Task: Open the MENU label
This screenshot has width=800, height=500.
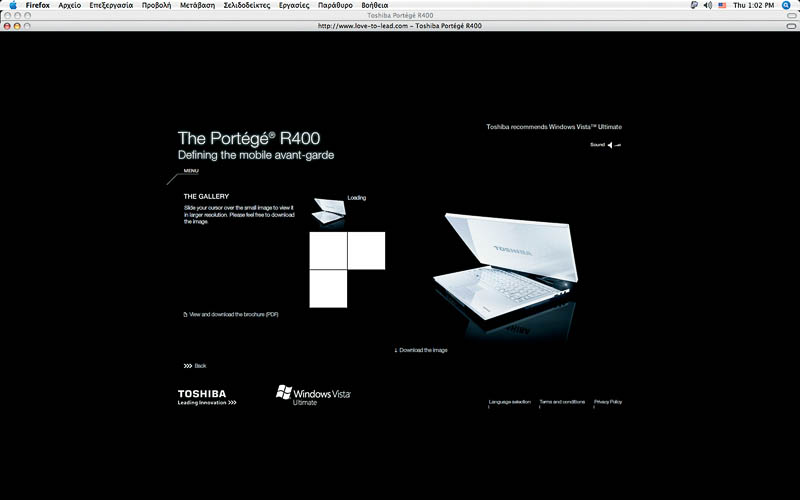Action: (x=191, y=171)
